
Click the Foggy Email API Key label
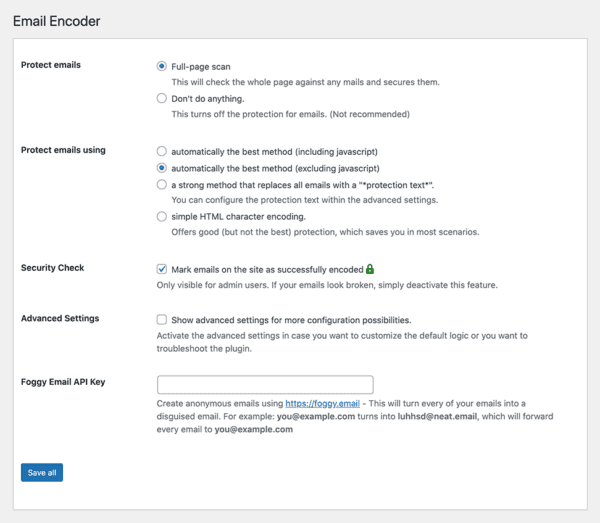tap(63, 382)
